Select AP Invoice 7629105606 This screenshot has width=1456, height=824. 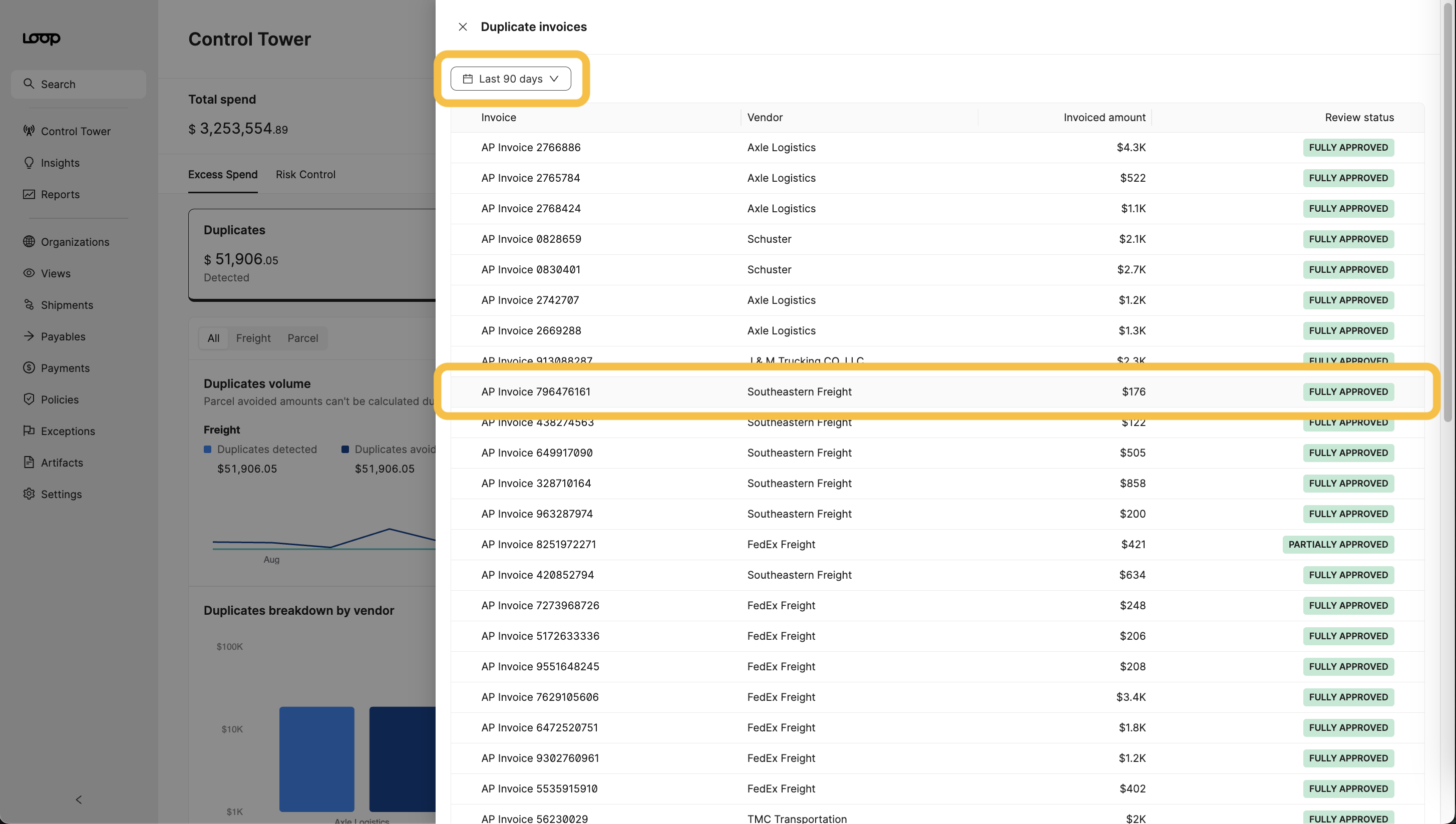tap(938, 698)
